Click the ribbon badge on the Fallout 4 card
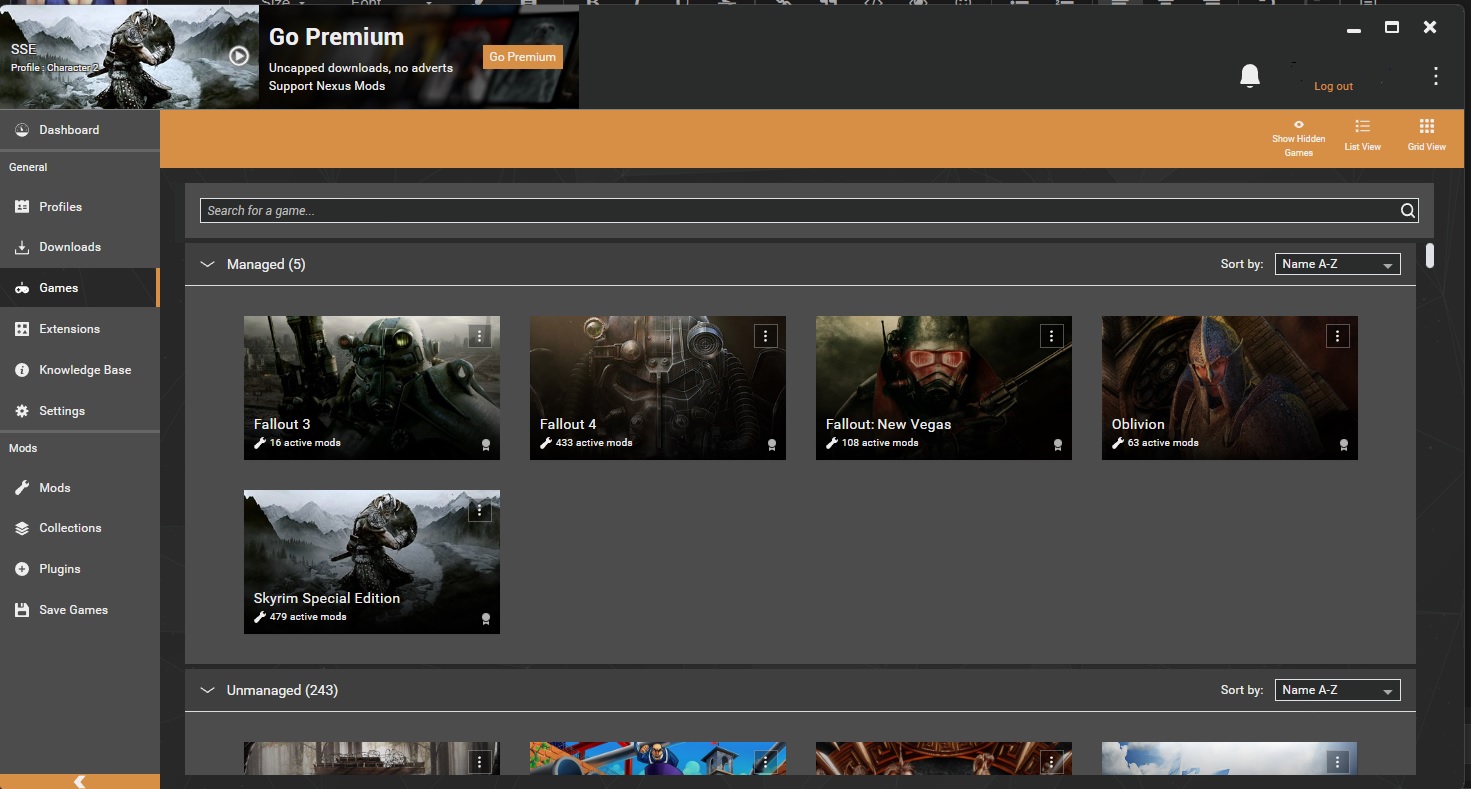1471x789 pixels. point(772,445)
